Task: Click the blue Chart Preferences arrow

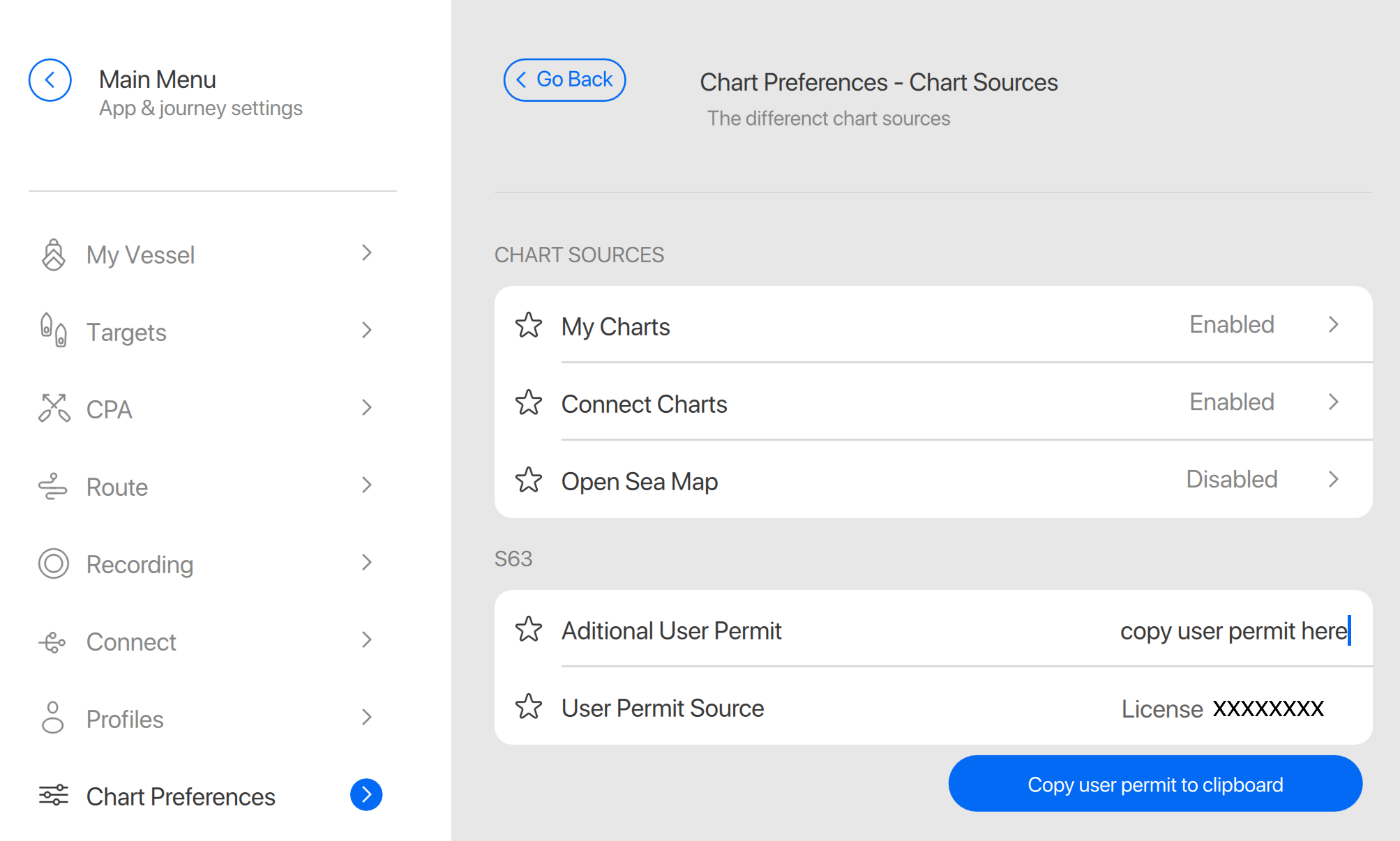Action: (x=366, y=795)
